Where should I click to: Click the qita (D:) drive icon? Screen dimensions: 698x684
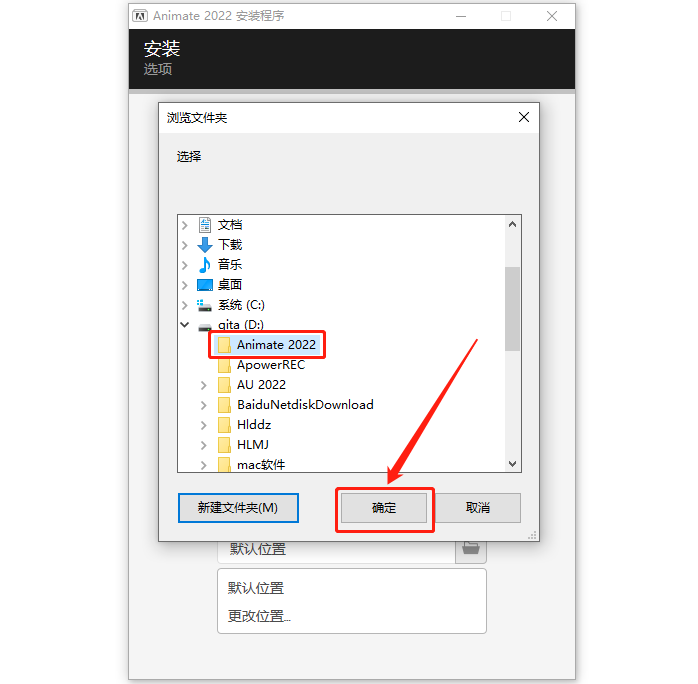click(205, 327)
